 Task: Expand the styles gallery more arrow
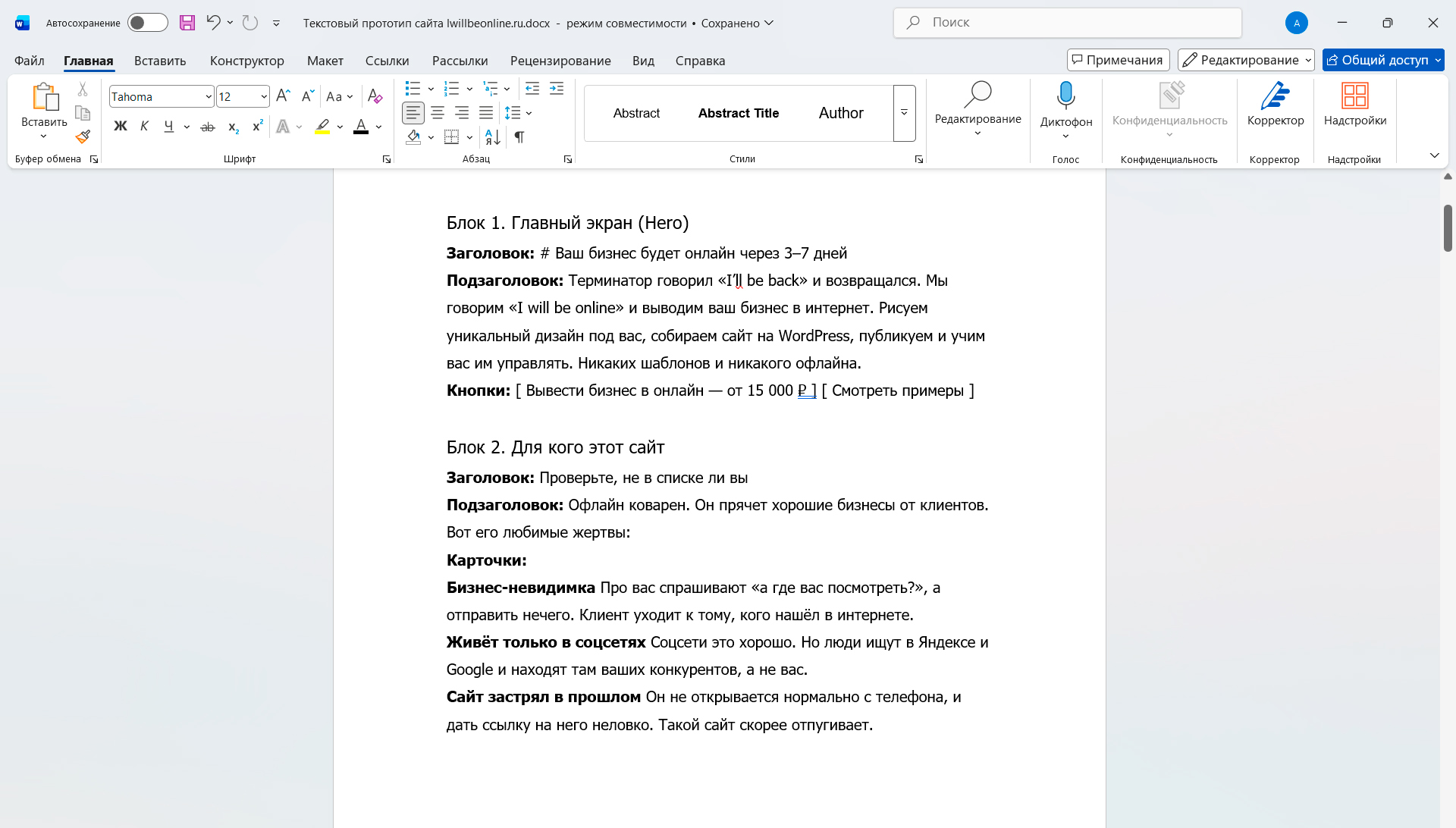tap(904, 113)
